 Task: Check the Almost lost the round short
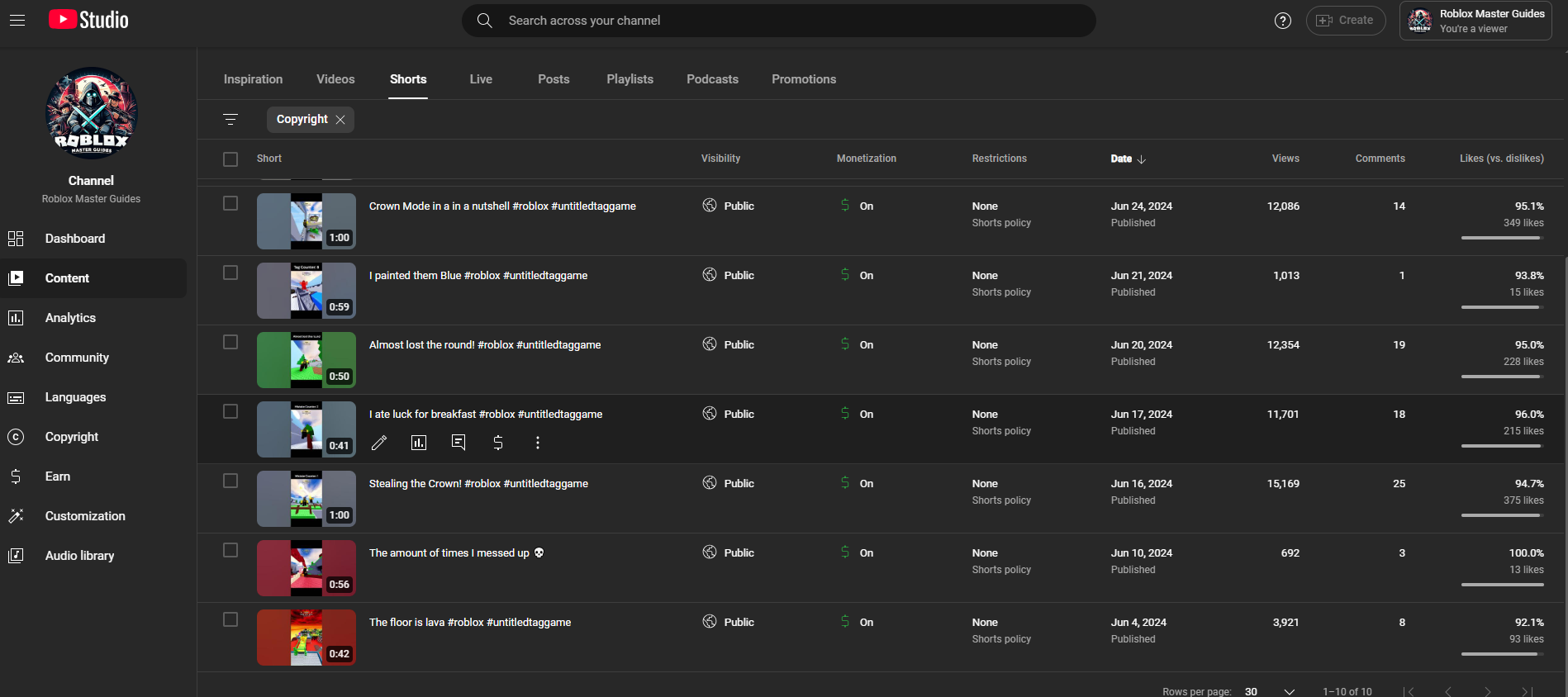[230, 342]
